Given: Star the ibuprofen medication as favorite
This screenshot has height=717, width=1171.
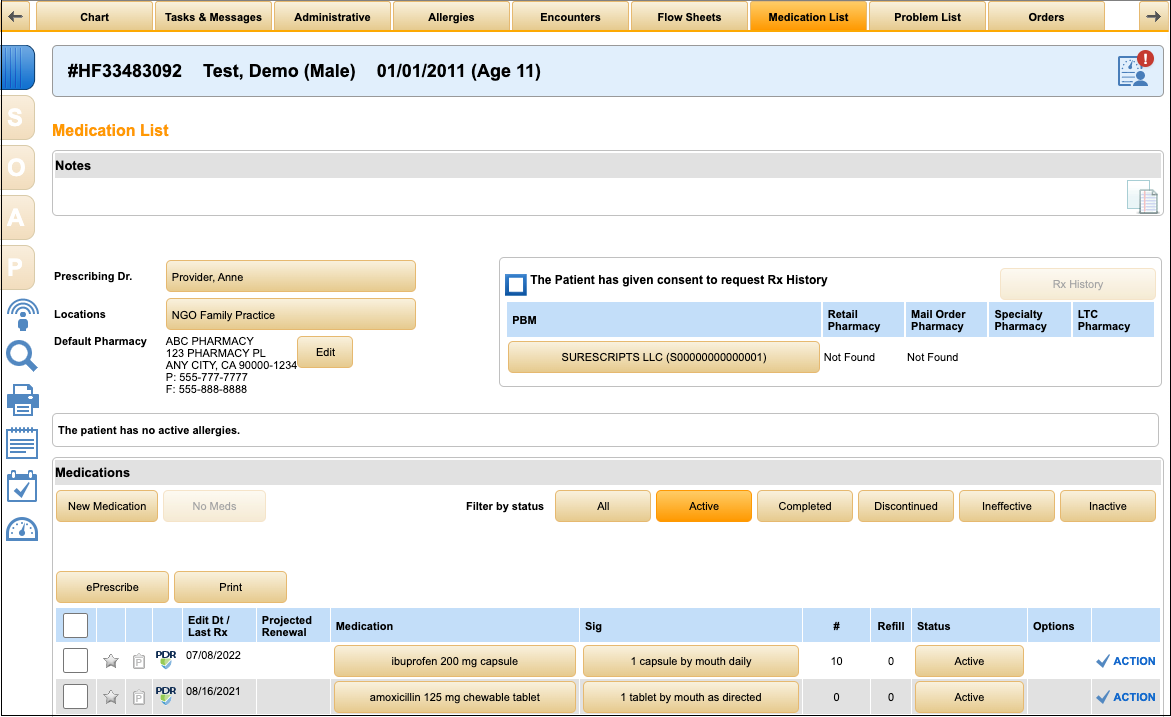Looking at the screenshot, I should click(111, 661).
